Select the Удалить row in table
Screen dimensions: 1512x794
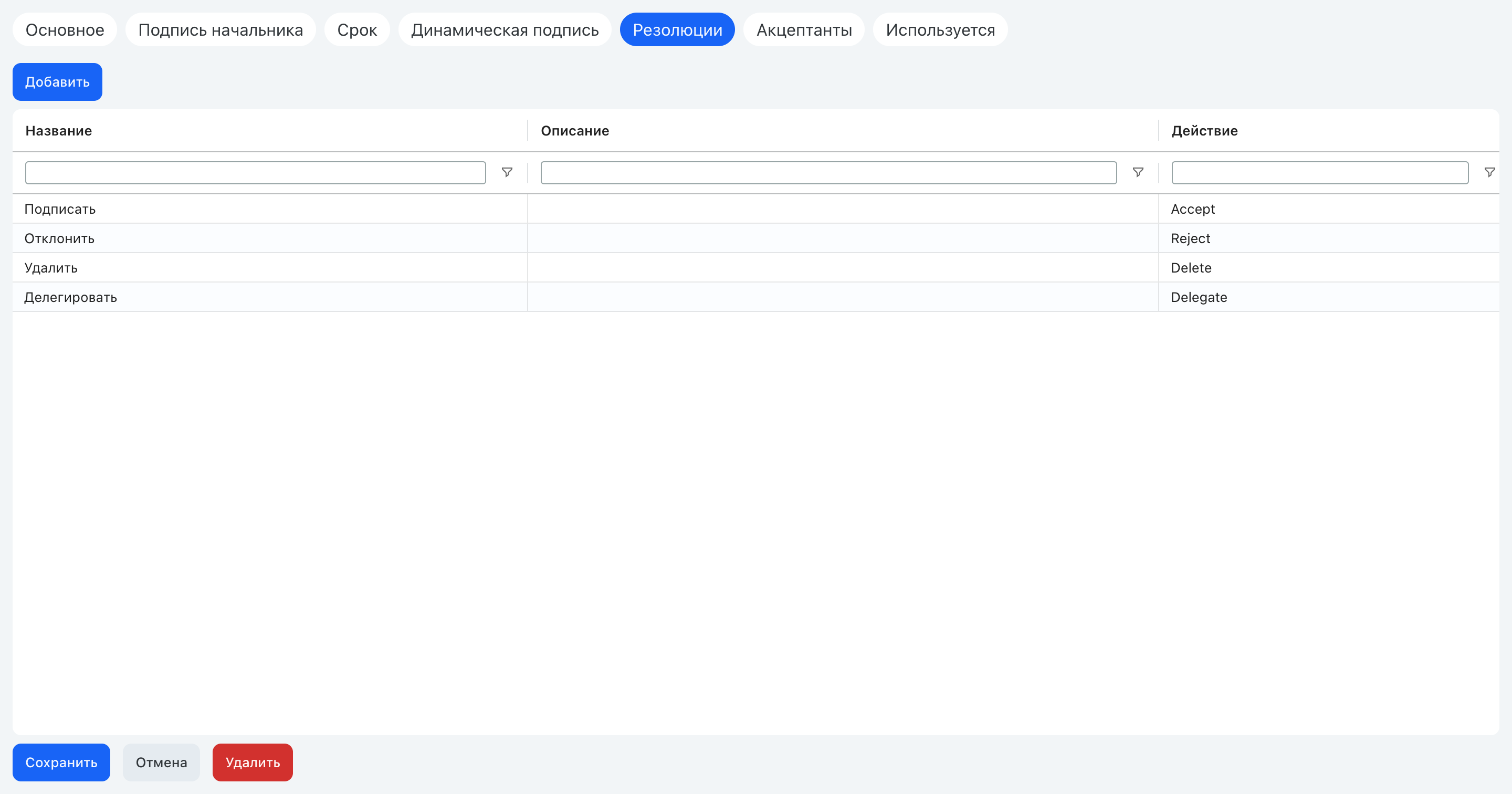coord(755,268)
